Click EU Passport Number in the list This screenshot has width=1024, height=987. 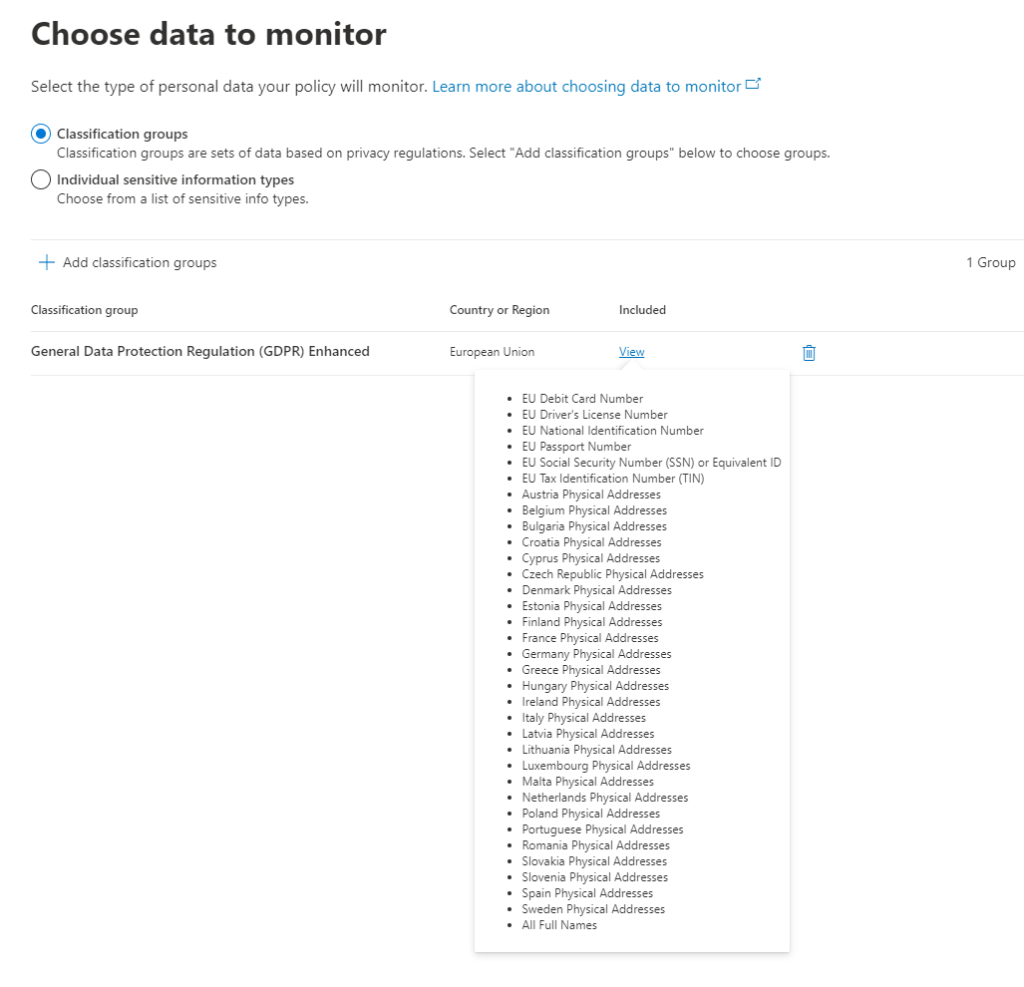point(576,447)
